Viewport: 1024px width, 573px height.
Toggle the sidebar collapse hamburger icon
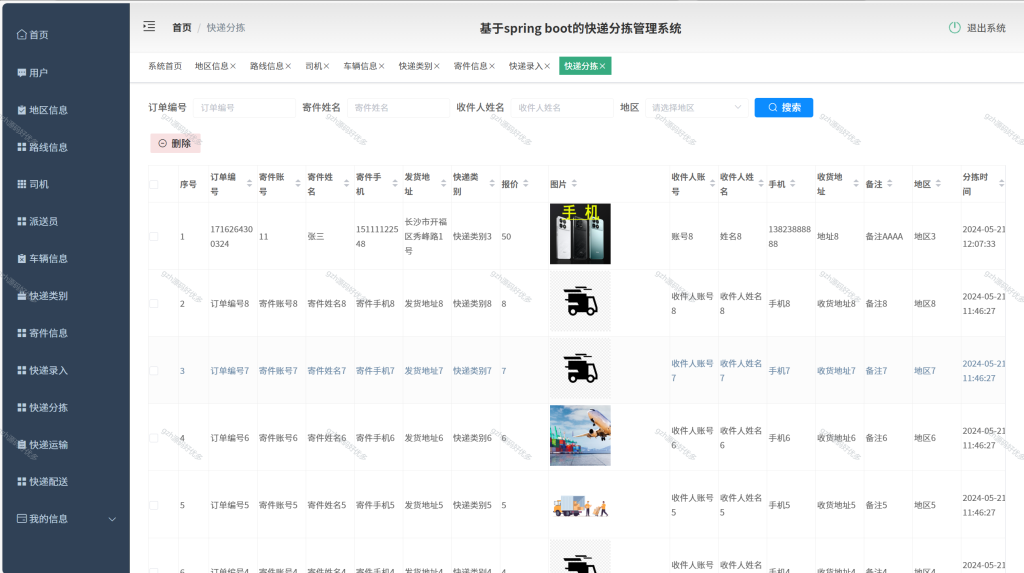pyautogui.click(x=149, y=26)
